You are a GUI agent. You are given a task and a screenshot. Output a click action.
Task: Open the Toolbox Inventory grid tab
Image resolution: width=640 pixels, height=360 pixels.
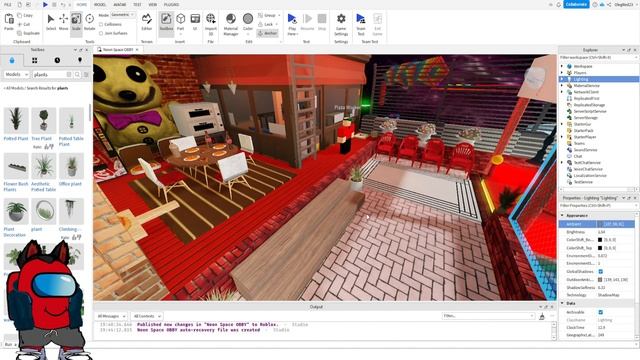tap(35, 60)
